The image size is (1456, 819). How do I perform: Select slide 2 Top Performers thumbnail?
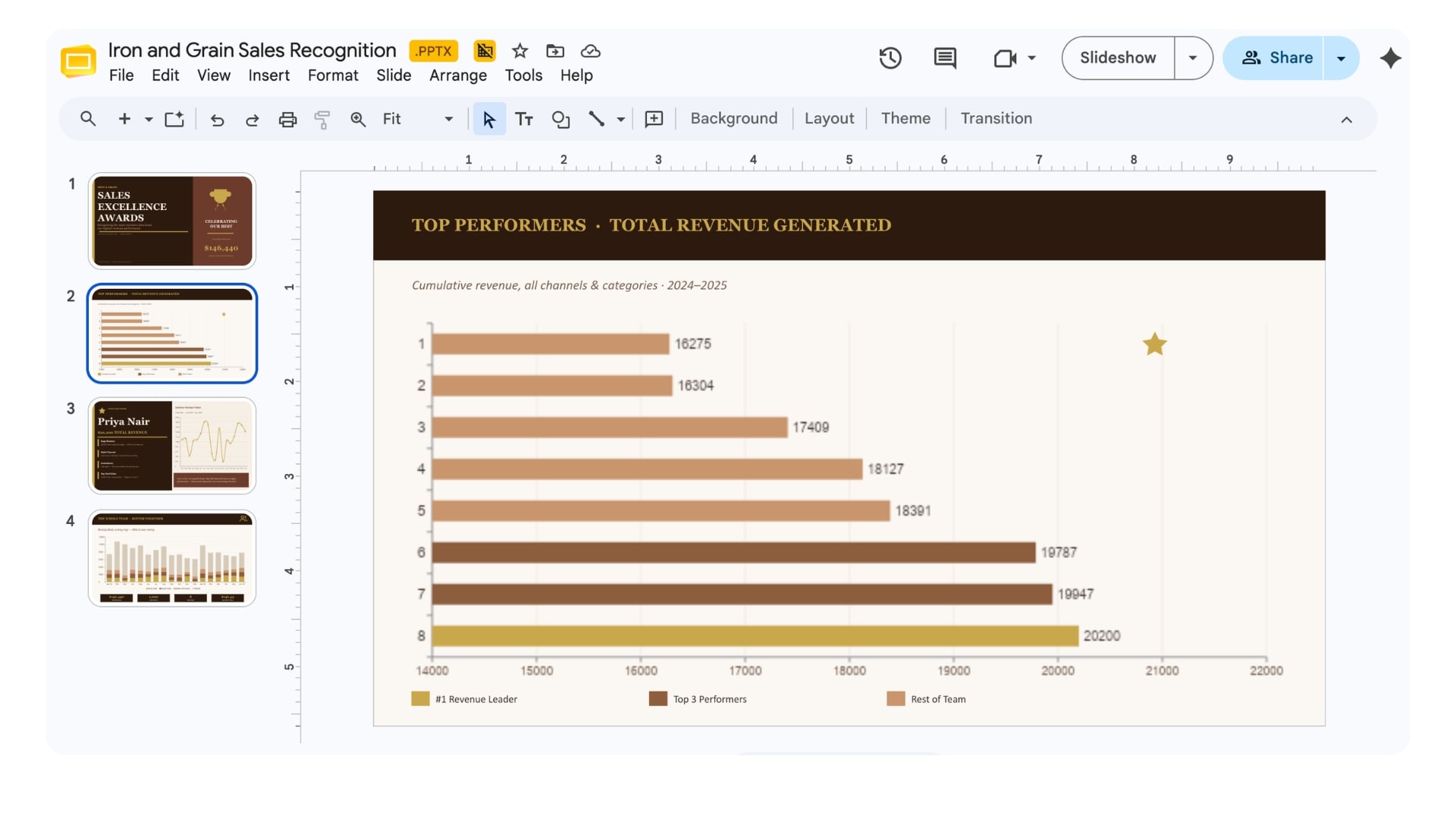coord(172,333)
